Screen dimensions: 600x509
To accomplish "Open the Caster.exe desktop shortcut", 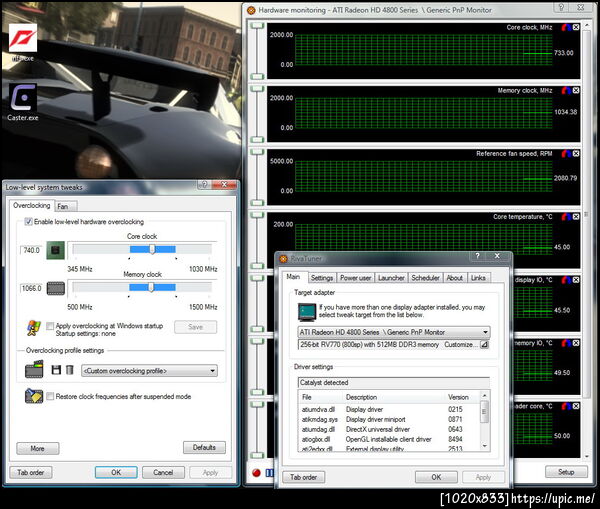I will click(23, 102).
